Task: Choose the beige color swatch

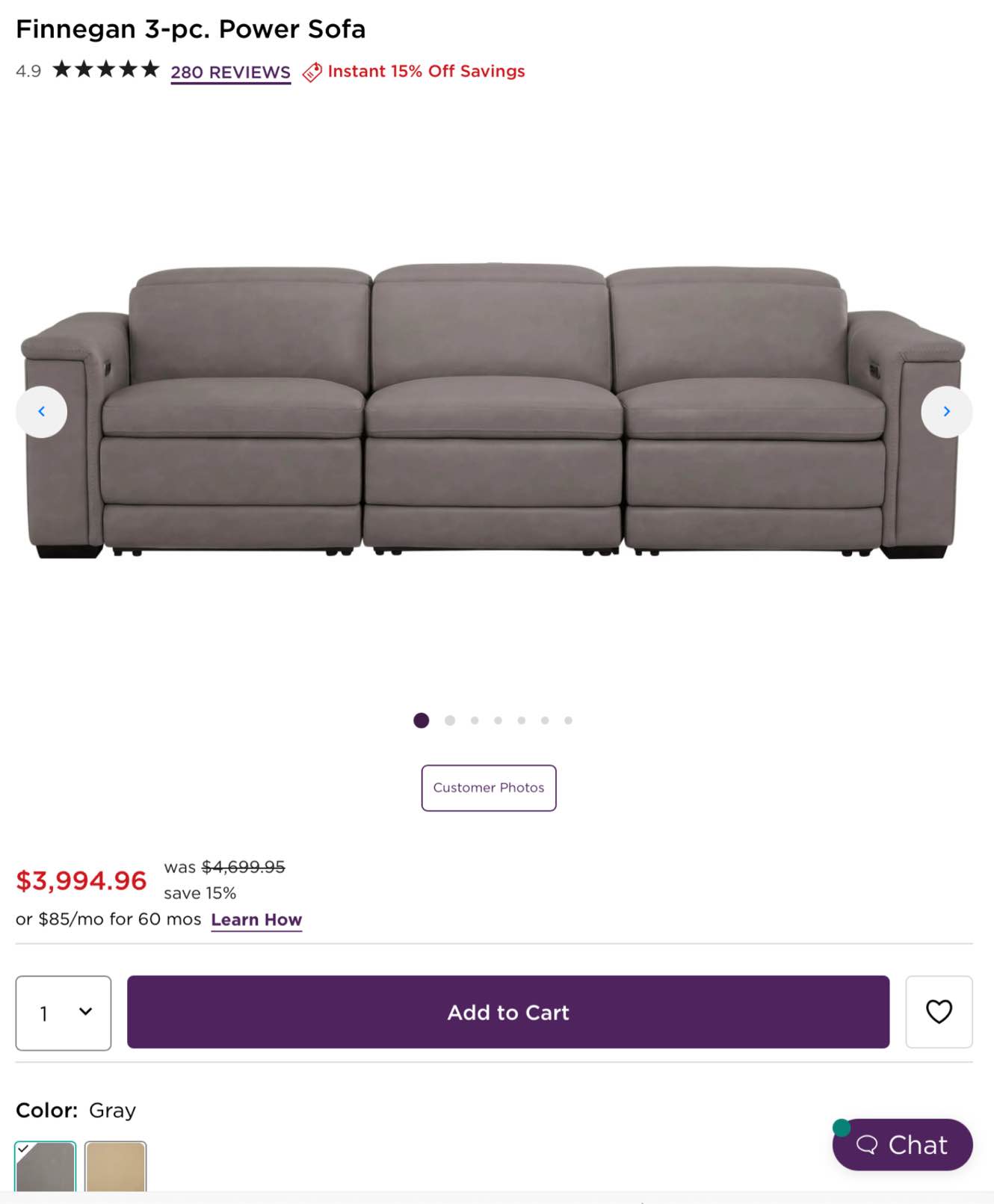Action: (x=116, y=1166)
